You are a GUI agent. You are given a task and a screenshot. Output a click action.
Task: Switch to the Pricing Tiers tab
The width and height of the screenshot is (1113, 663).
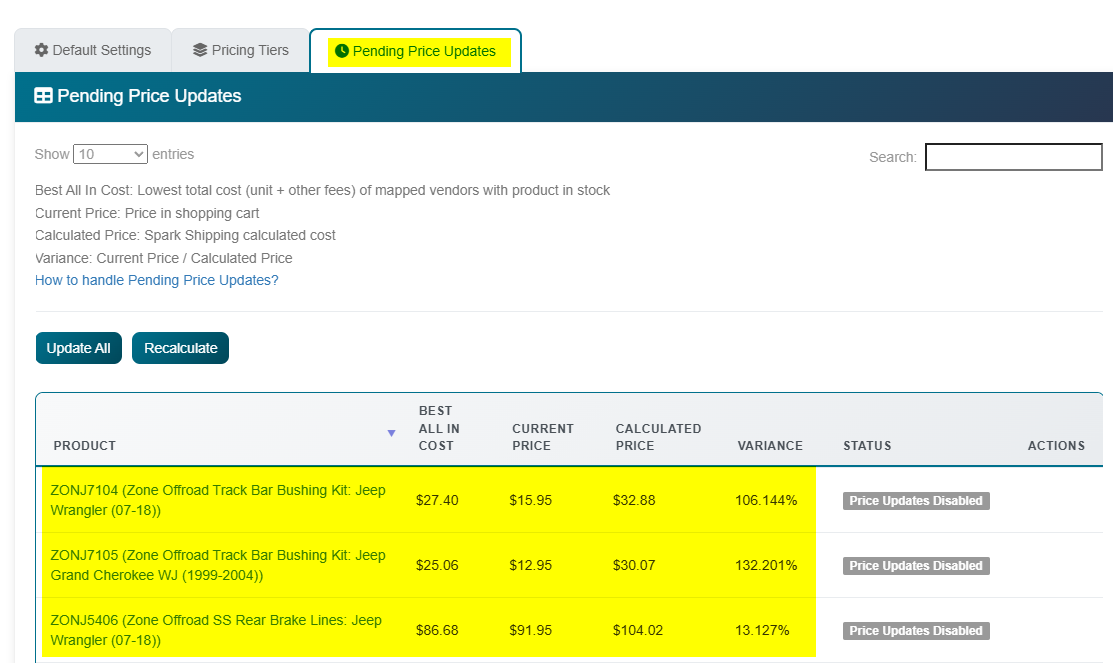click(x=240, y=50)
